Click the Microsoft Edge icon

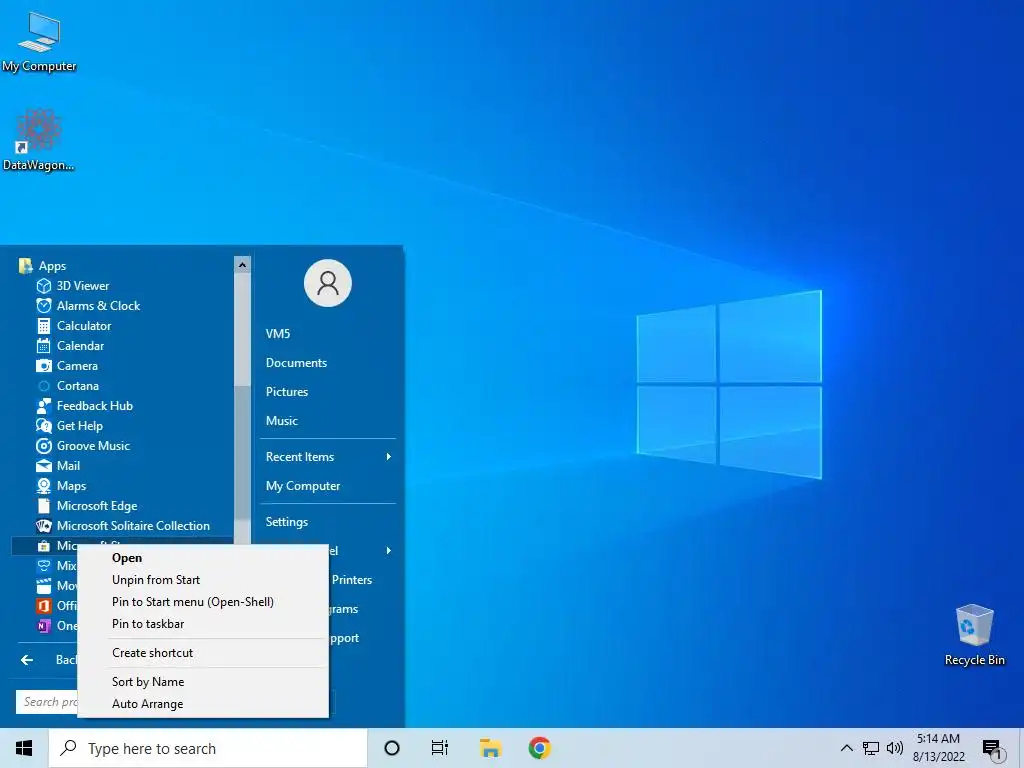44,506
